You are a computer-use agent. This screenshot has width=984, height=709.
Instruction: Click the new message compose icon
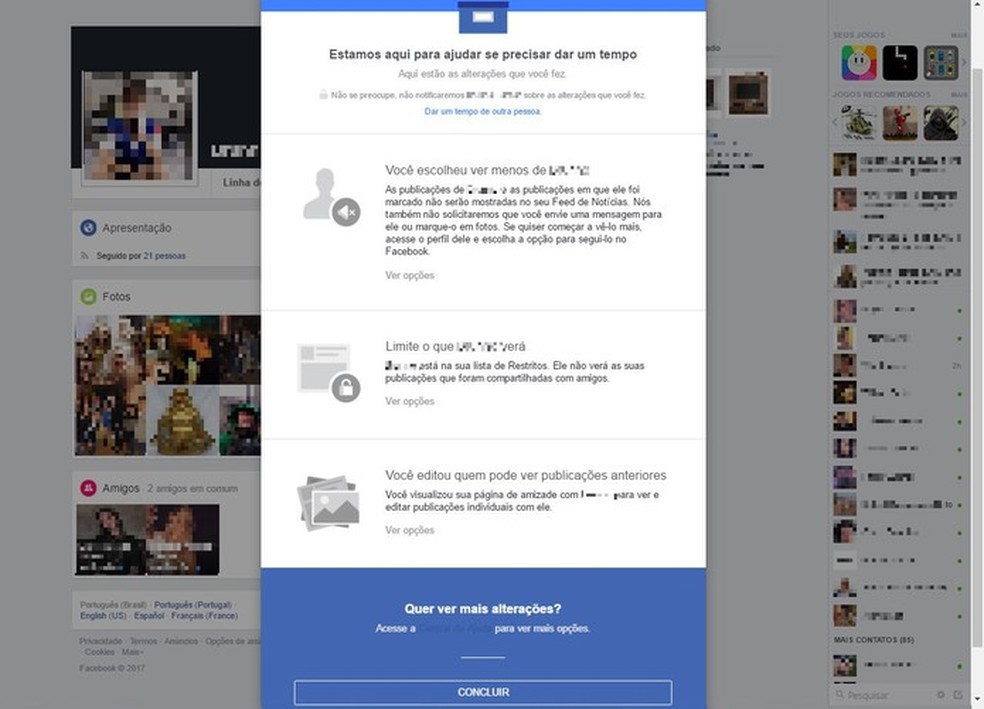click(x=958, y=695)
